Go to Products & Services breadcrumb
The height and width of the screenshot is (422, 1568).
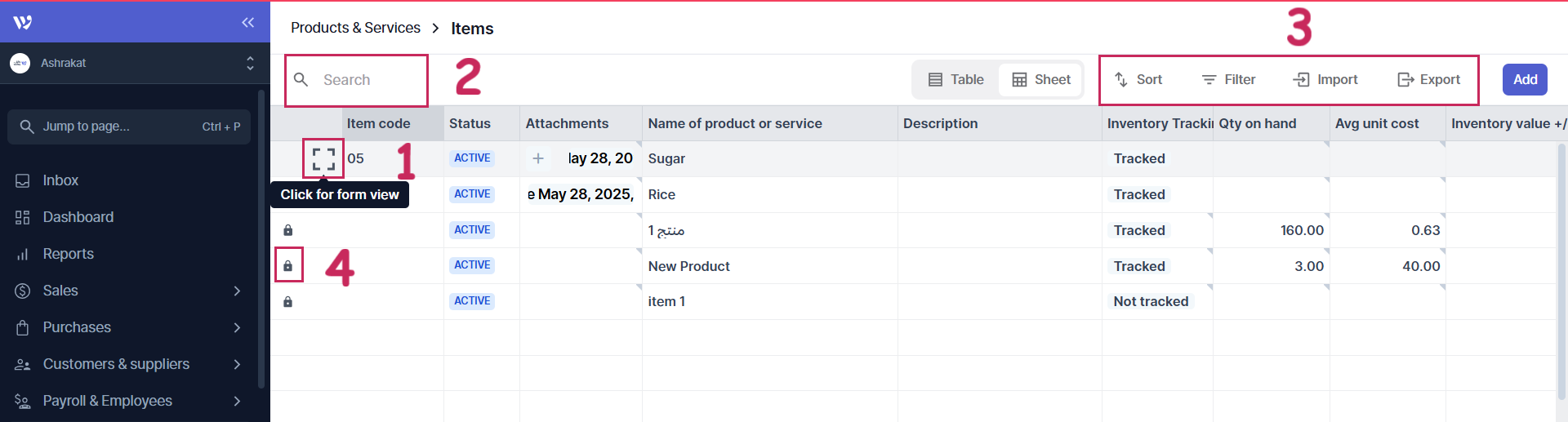[x=355, y=28]
